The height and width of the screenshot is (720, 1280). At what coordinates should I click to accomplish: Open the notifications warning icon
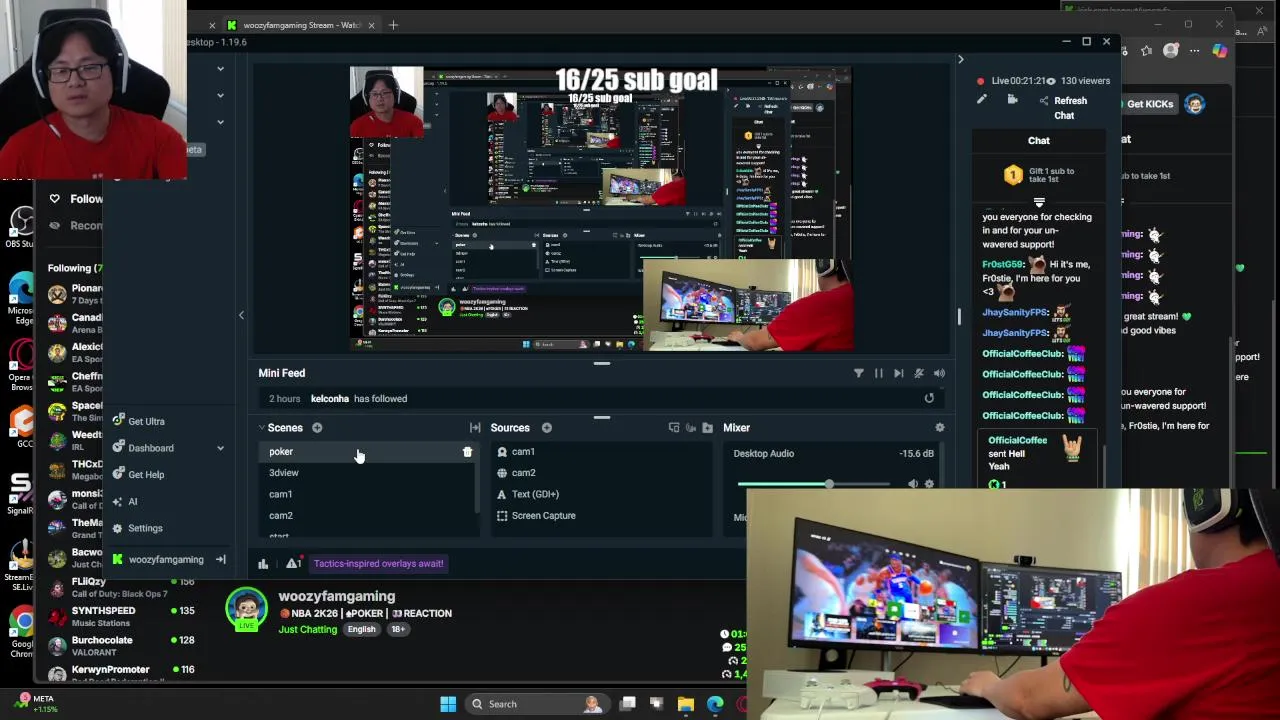coord(293,564)
